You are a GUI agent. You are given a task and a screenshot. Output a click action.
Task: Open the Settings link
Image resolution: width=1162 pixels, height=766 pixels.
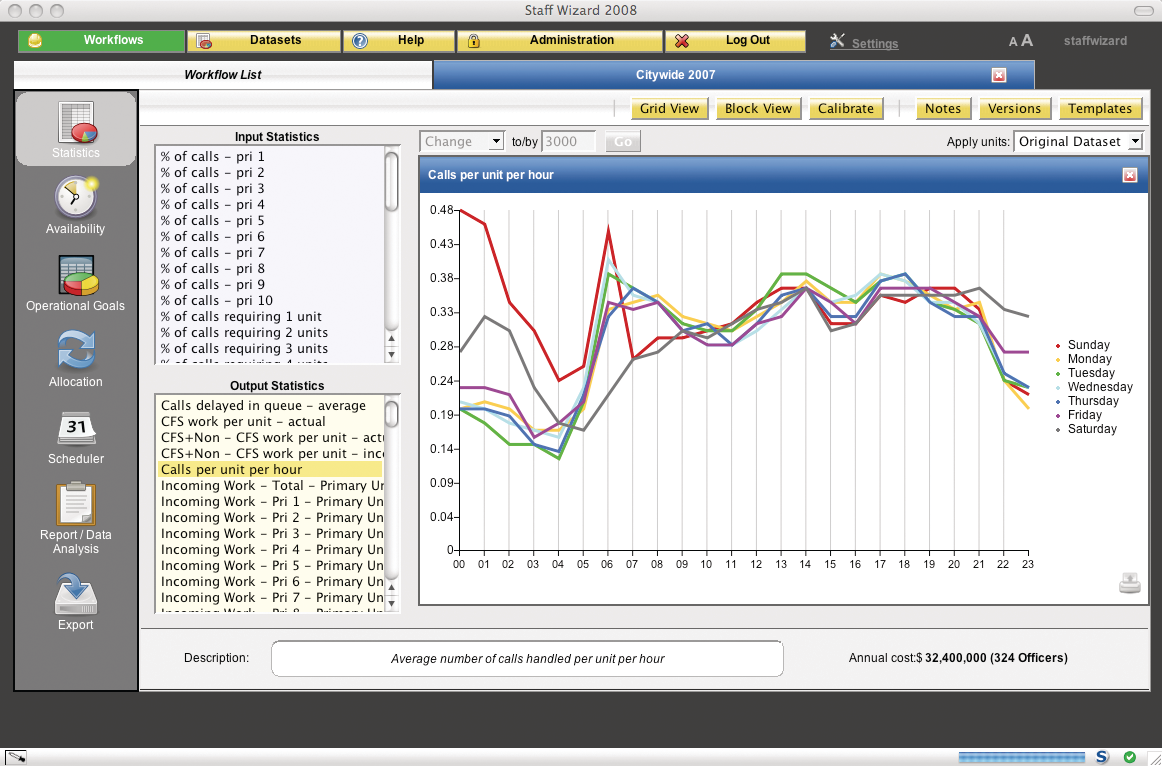(874, 44)
